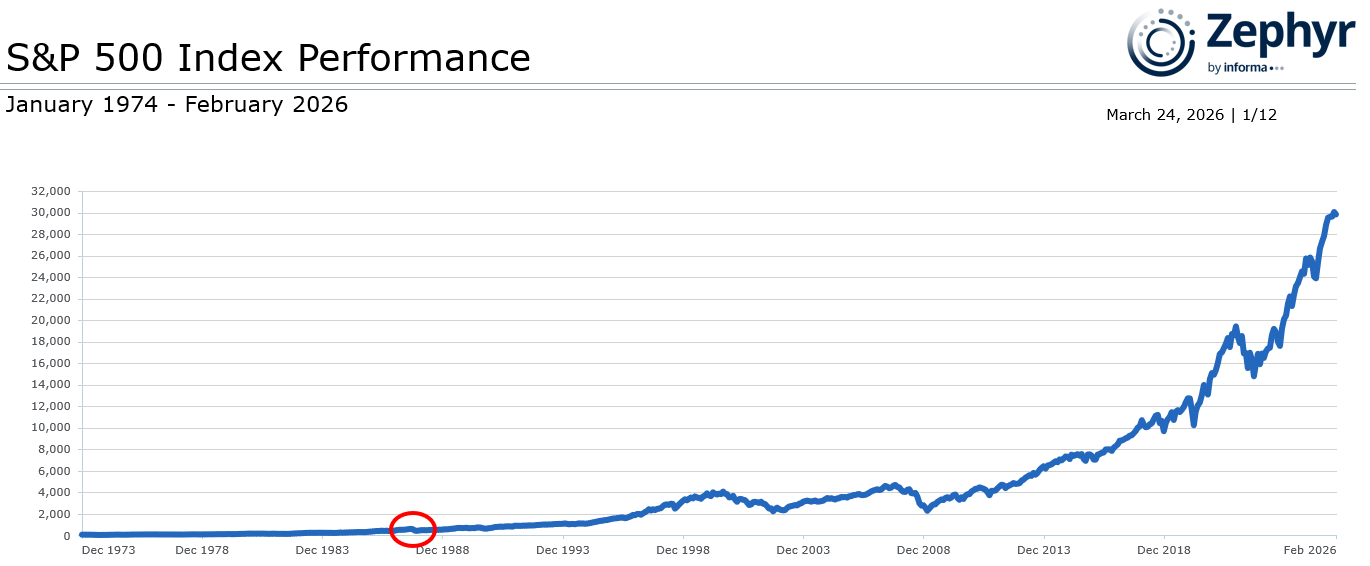This screenshot has height=566, width=1370.
Task: Click the Dec 2008 x-axis label
Action: tap(923, 550)
